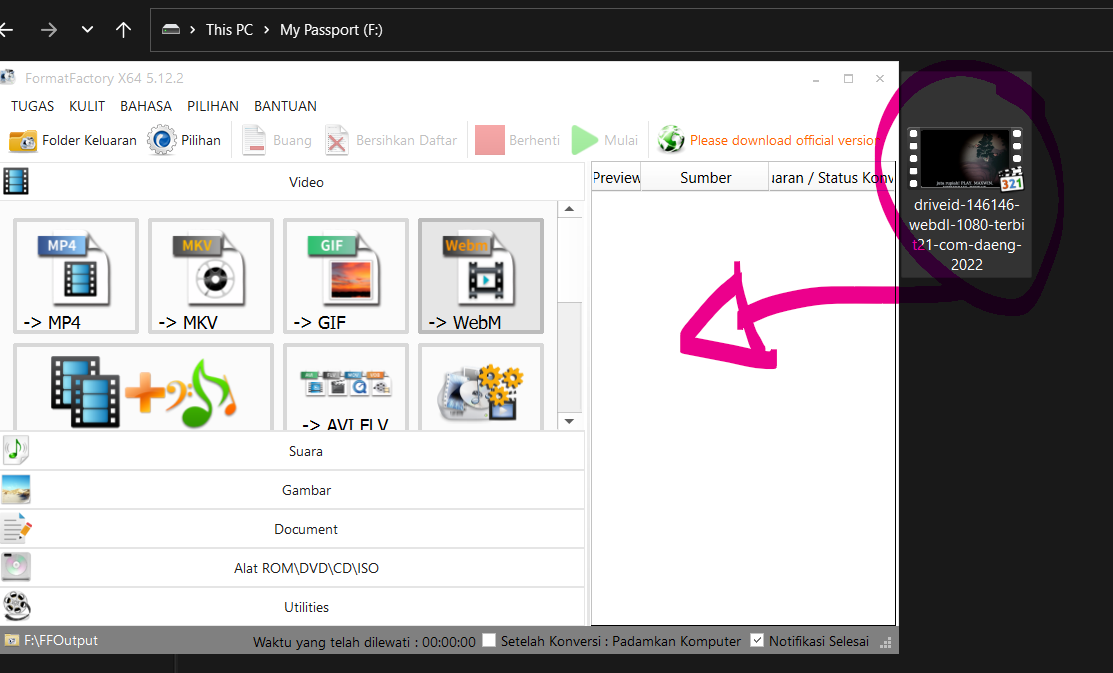
Task: Expand the Document category
Action: point(292,529)
